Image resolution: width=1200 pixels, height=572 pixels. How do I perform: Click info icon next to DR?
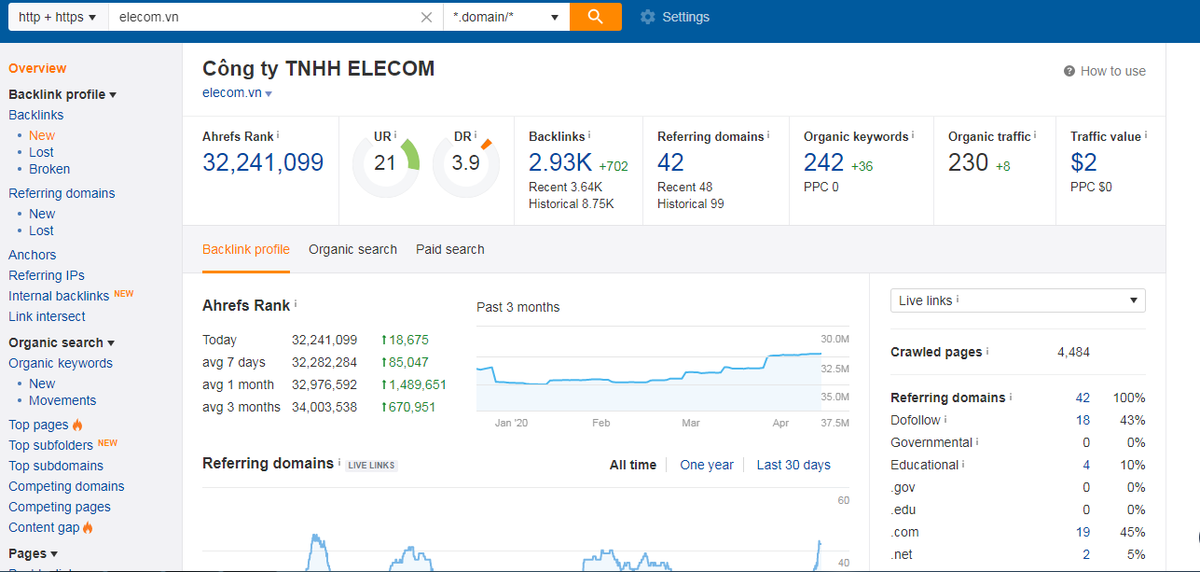pos(476,135)
